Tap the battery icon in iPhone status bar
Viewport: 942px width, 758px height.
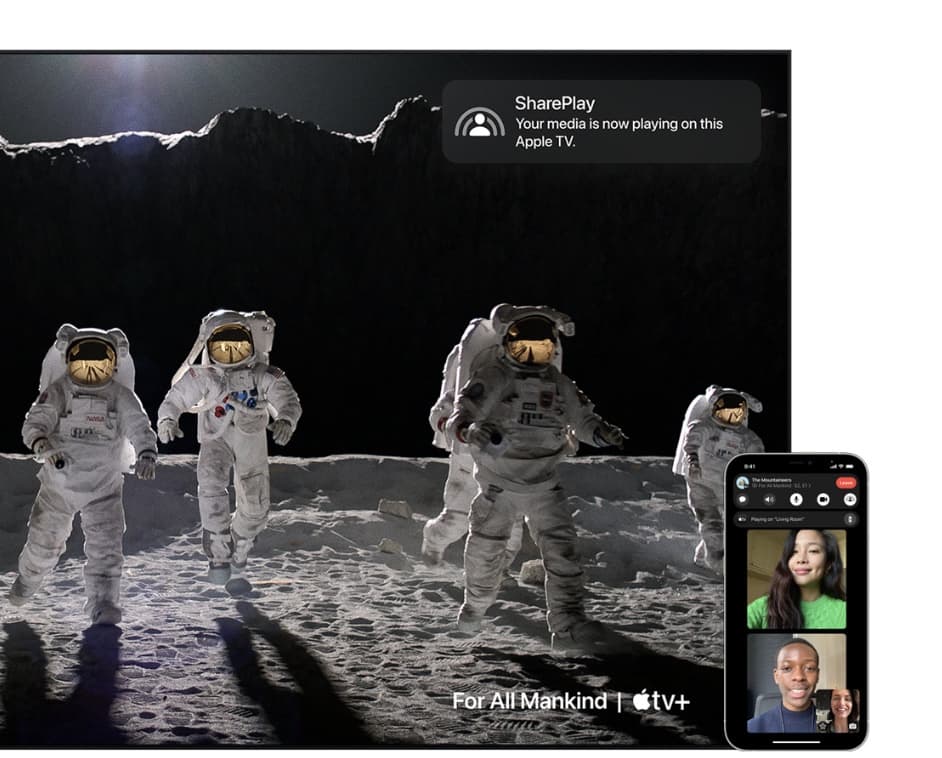coord(849,466)
